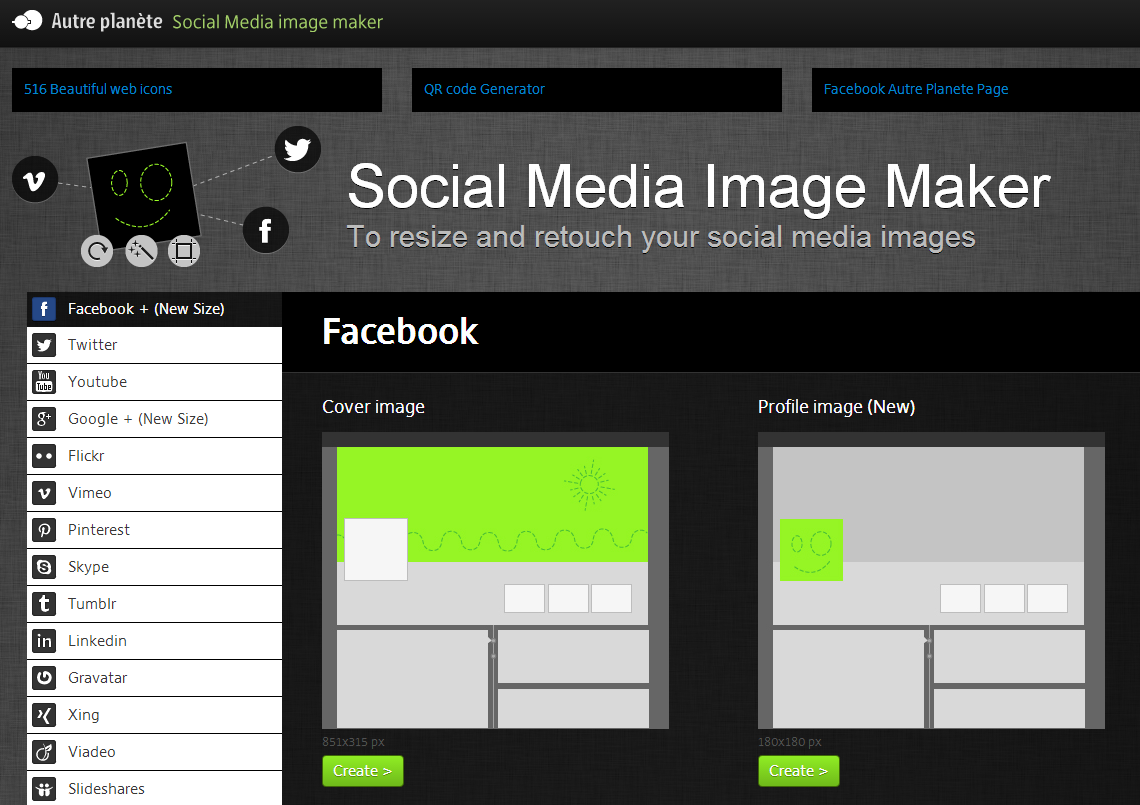
Task: Click the Pinterest sidebar icon
Action: tap(44, 530)
